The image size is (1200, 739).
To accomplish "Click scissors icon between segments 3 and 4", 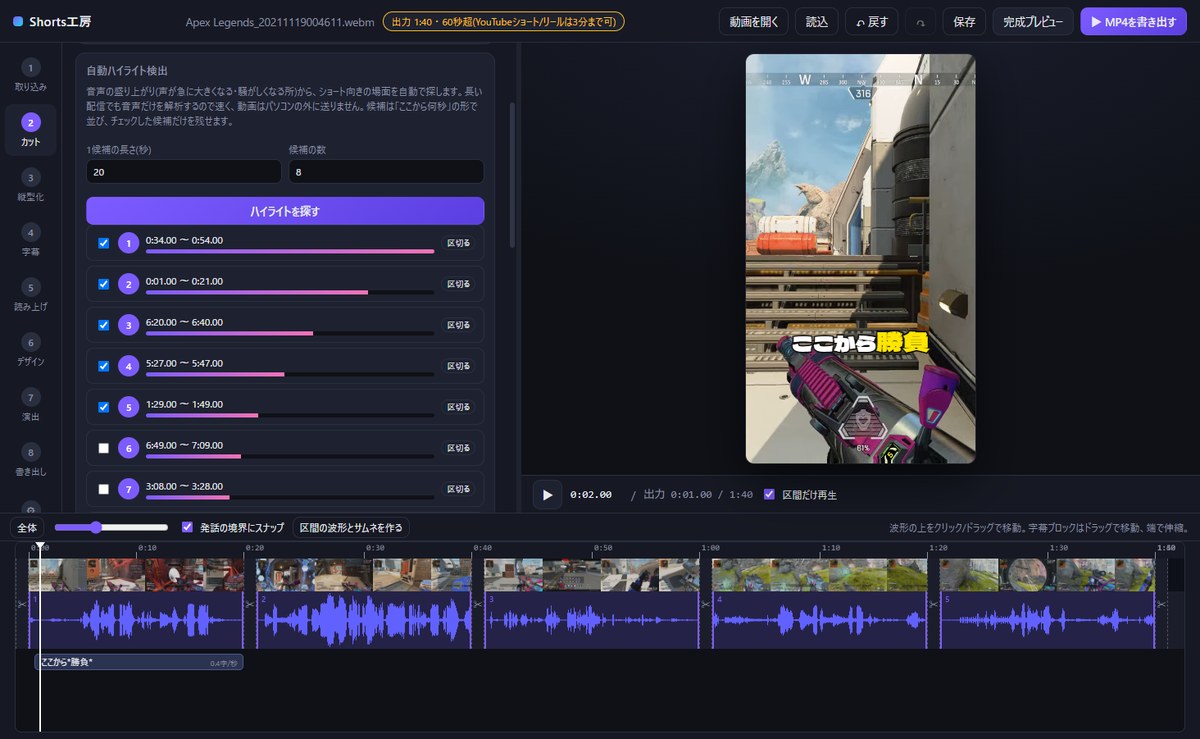I will (x=705, y=604).
